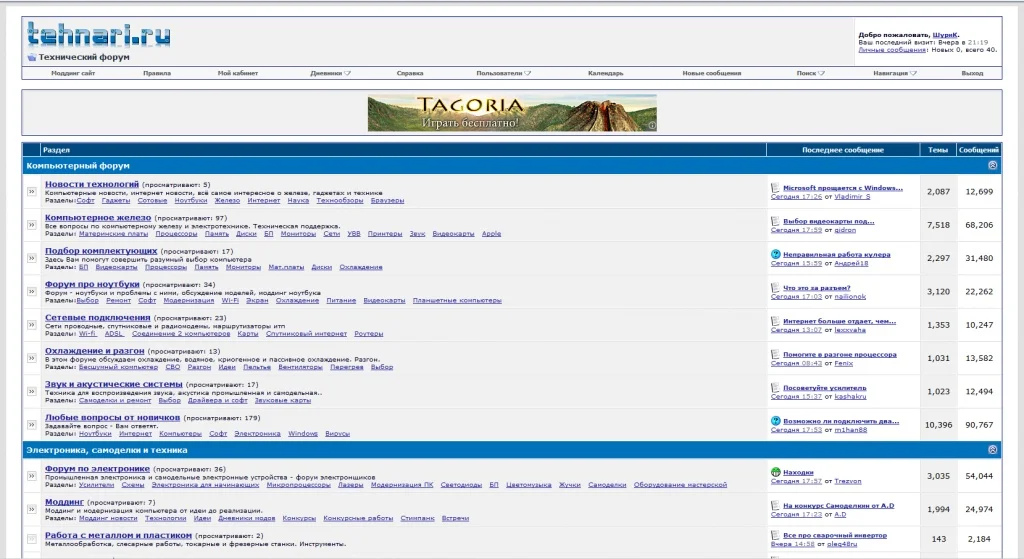
Task: Click post icon next to Помогите в разгоне процессора
Action: click(775, 355)
